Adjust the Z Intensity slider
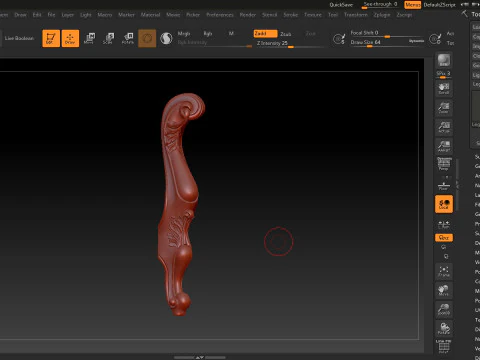 (x=290, y=44)
